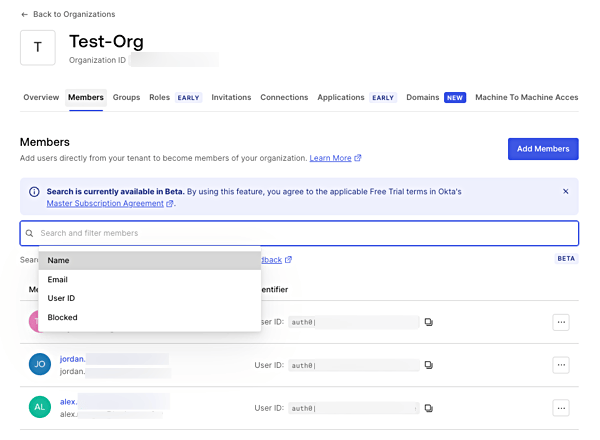
Task: Click the info icon in the Beta banner
Action: coord(34,192)
